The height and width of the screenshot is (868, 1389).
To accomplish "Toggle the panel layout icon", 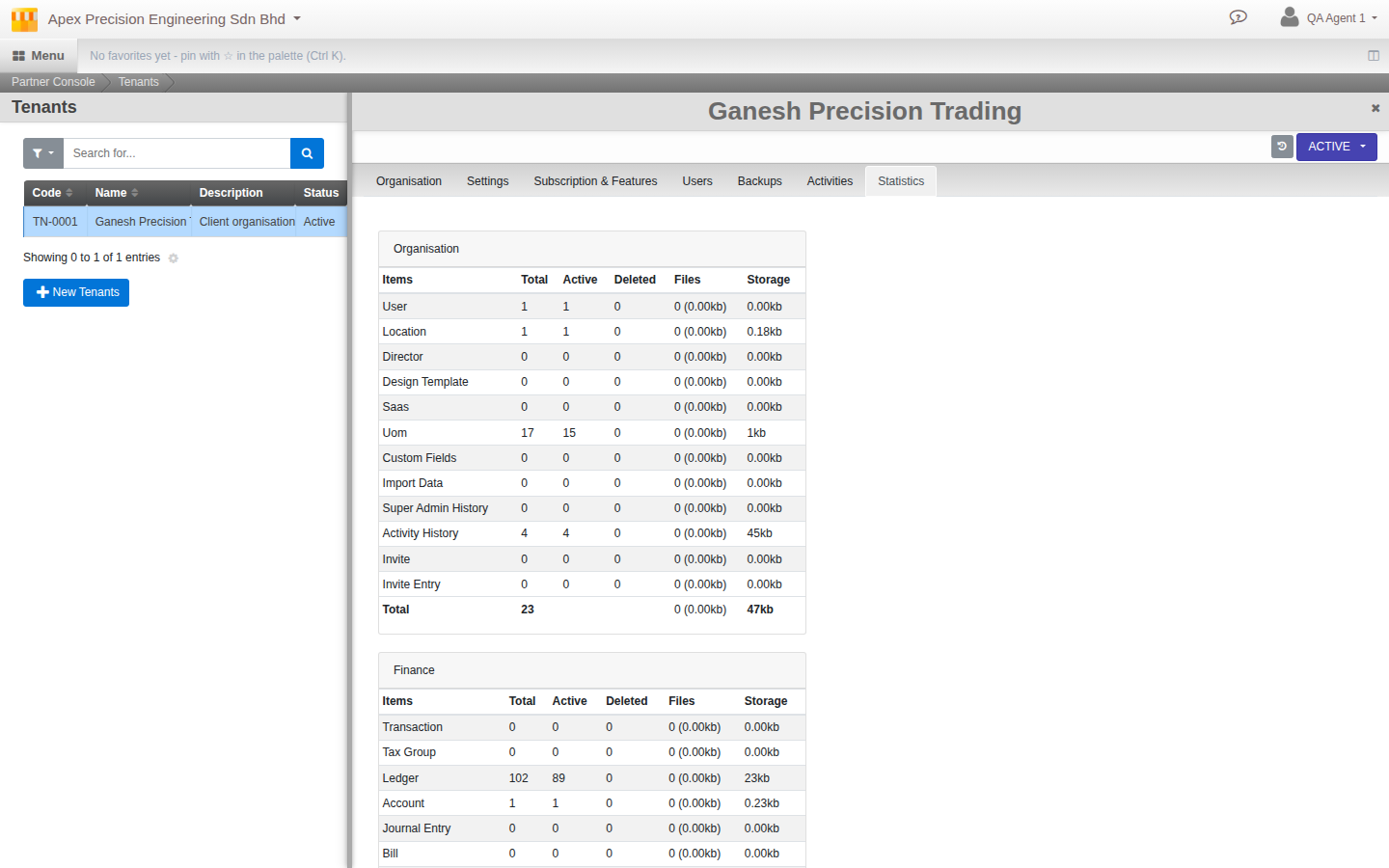I will pyautogui.click(x=1374, y=56).
